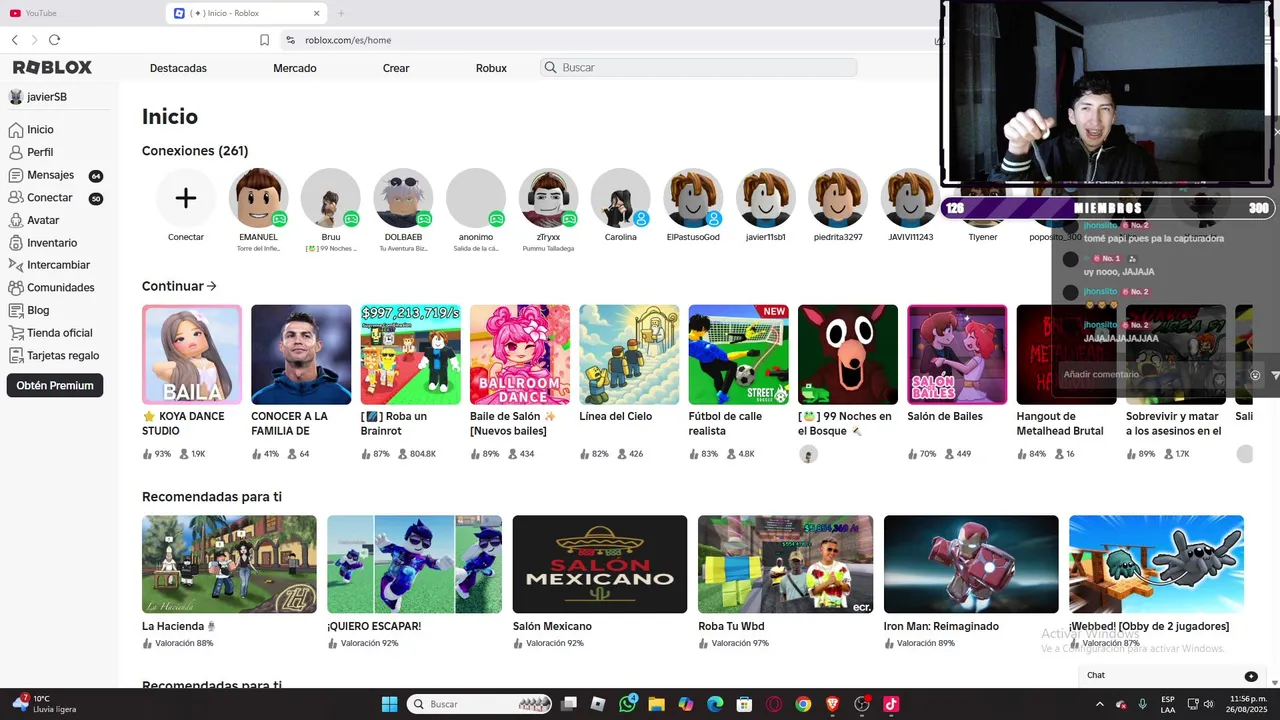Open TikTok from the taskbar

891,704
